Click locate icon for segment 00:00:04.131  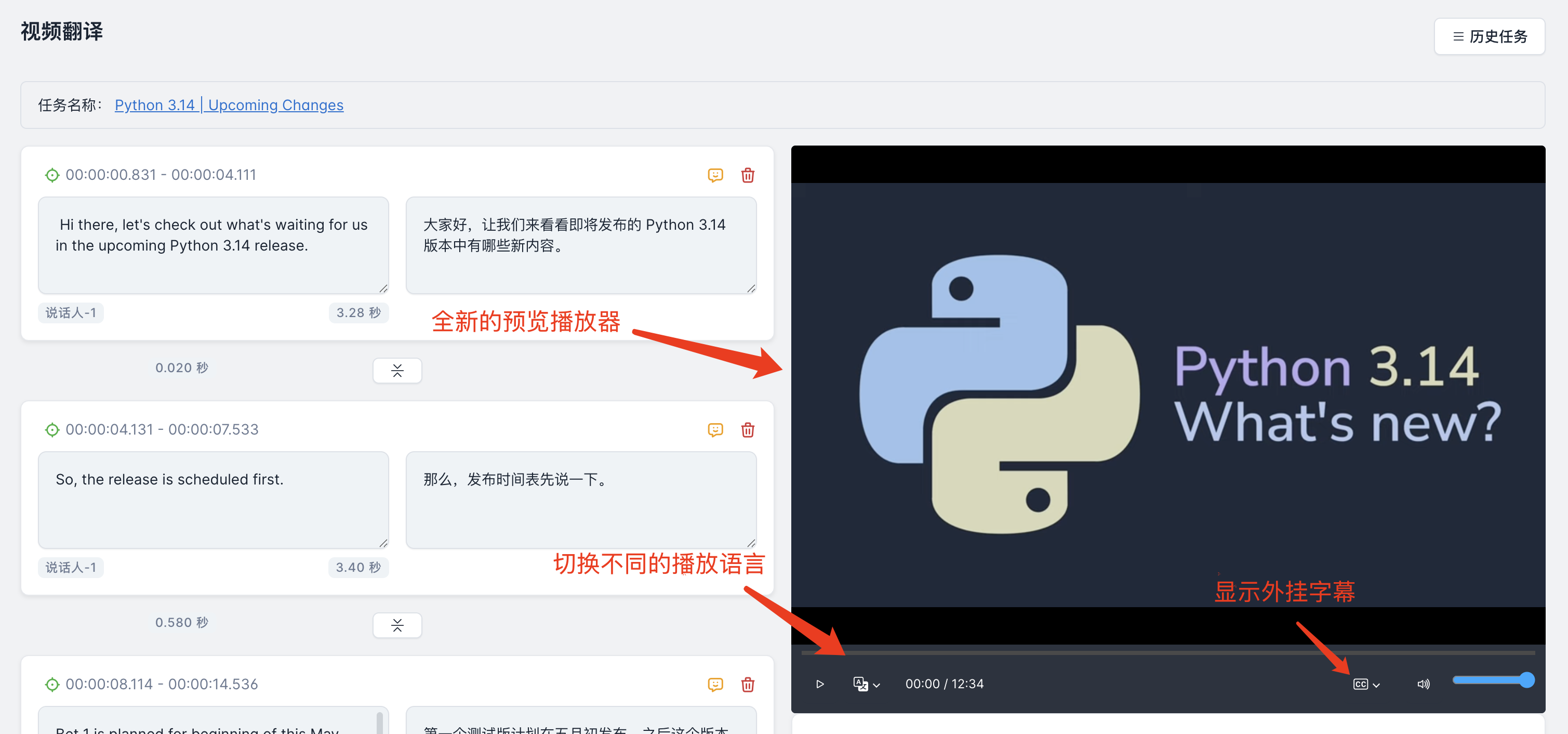coord(52,430)
